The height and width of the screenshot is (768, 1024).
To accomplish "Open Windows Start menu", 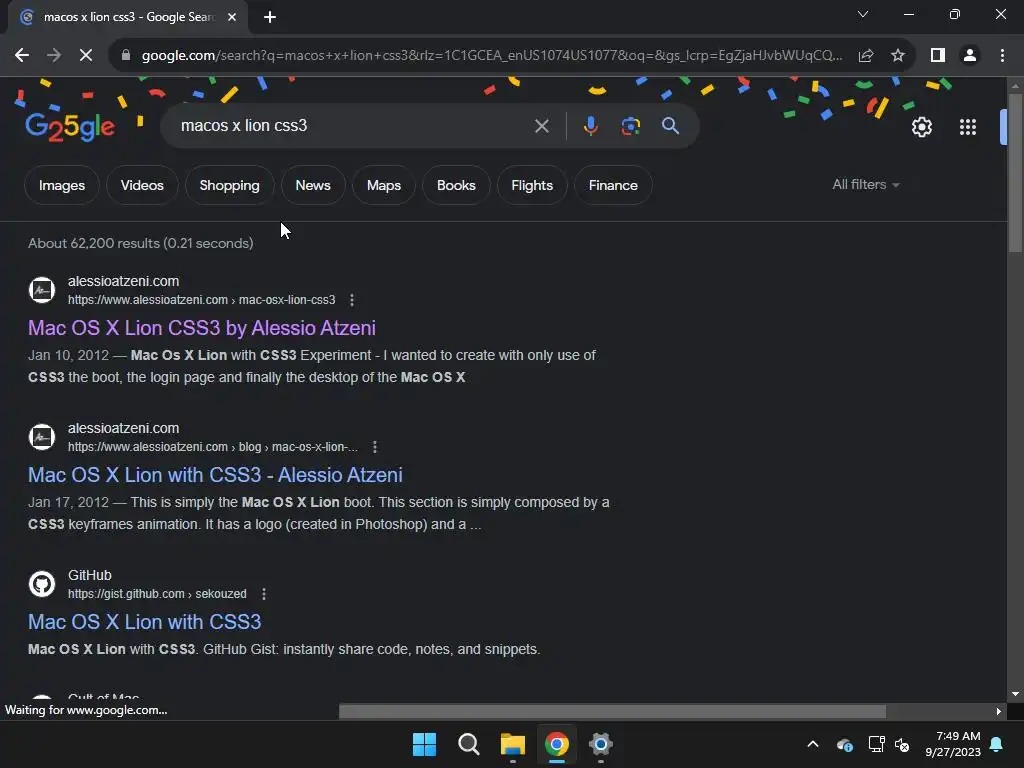I will [424, 744].
